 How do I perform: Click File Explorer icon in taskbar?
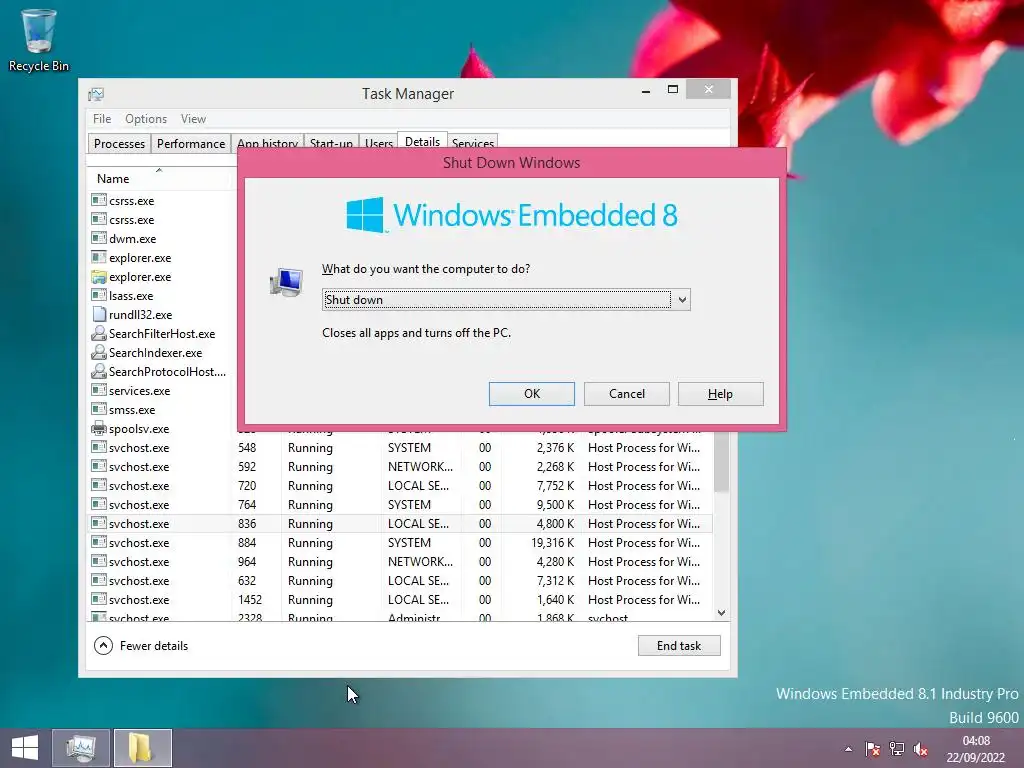coord(142,748)
